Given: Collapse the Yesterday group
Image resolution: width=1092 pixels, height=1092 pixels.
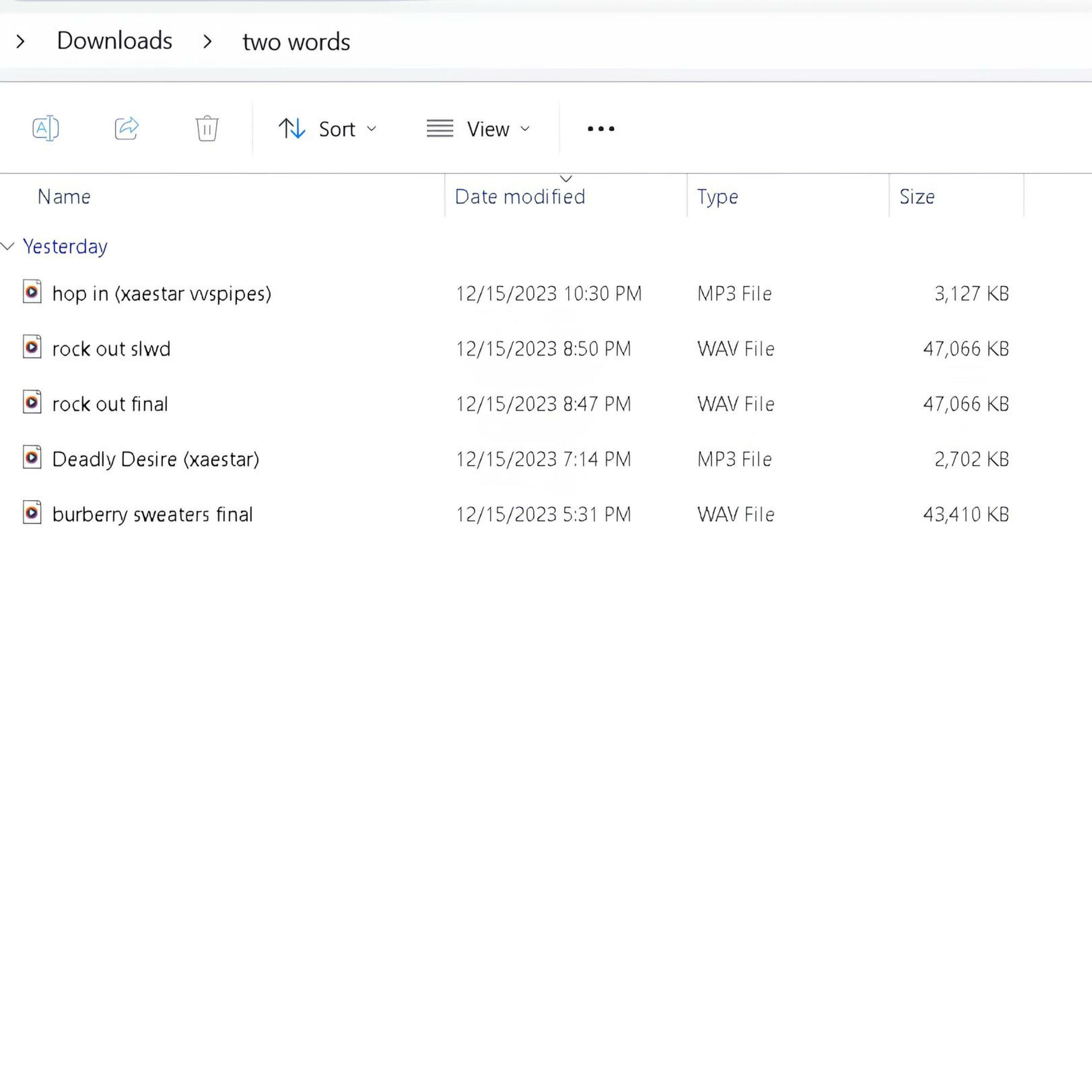Looking at the screenshot, I should coord(8,246).
